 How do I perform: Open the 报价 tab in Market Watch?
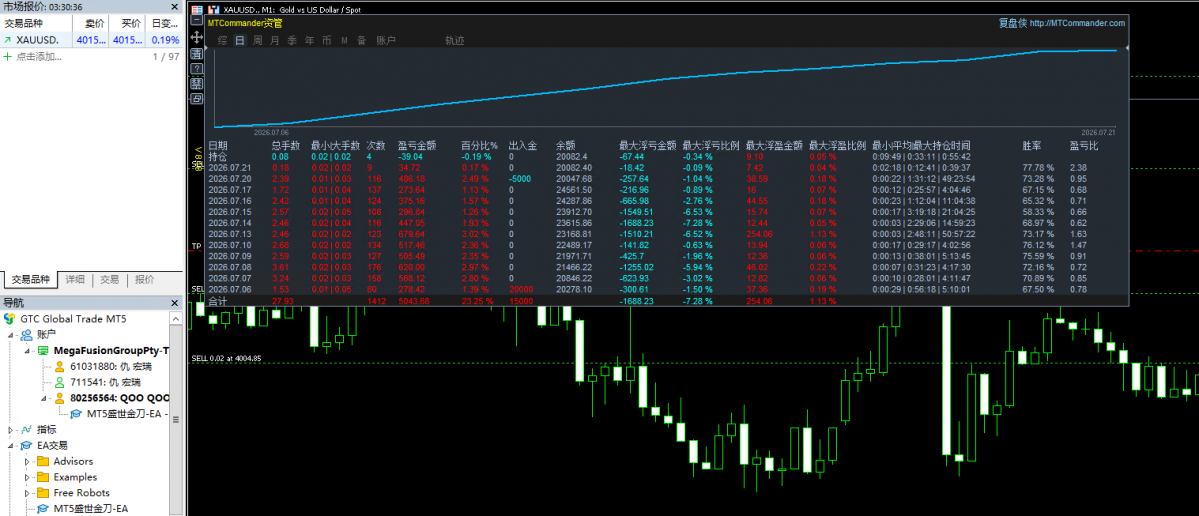(x=145, y=280)
